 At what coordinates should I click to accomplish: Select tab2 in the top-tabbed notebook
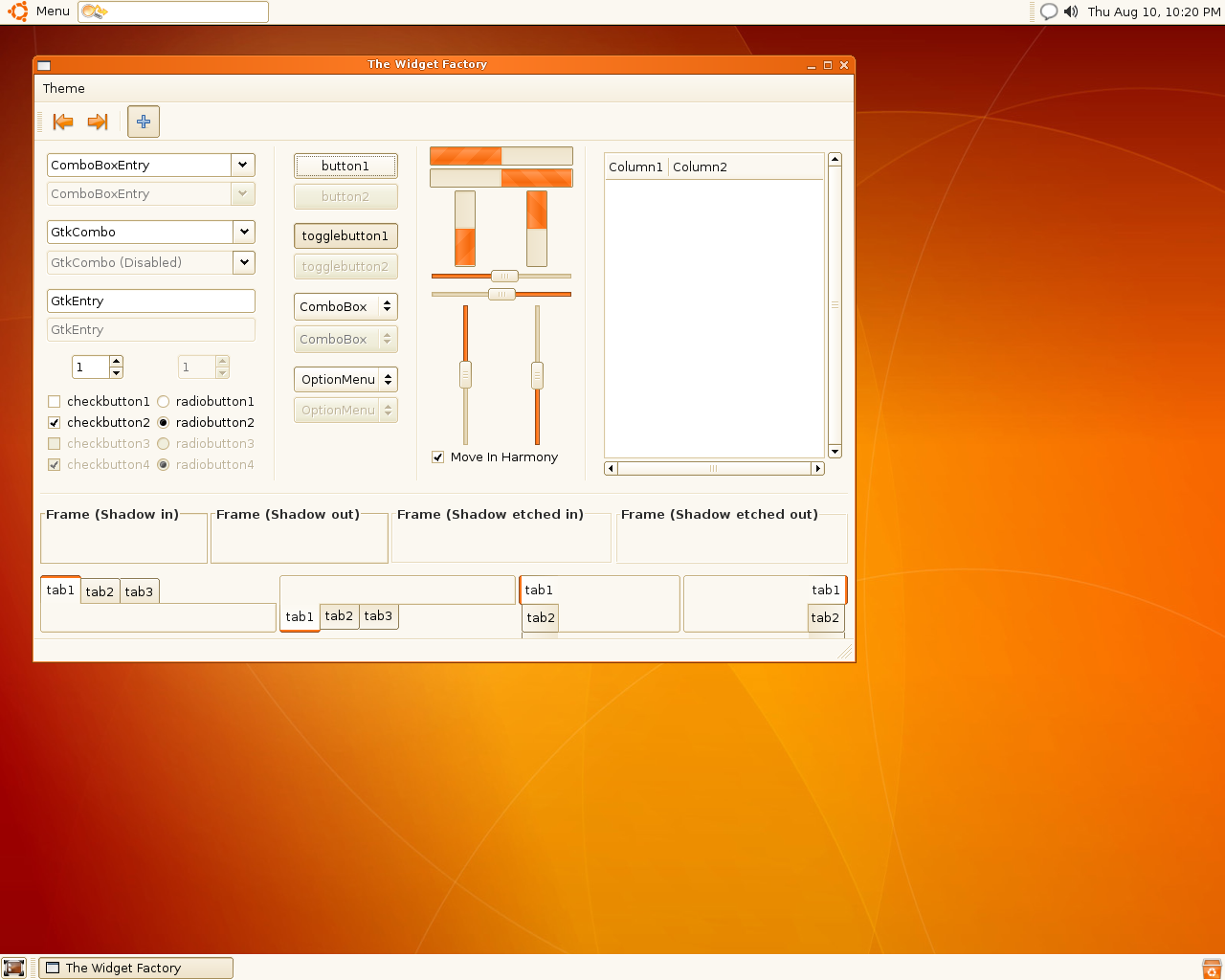point(100,591)
